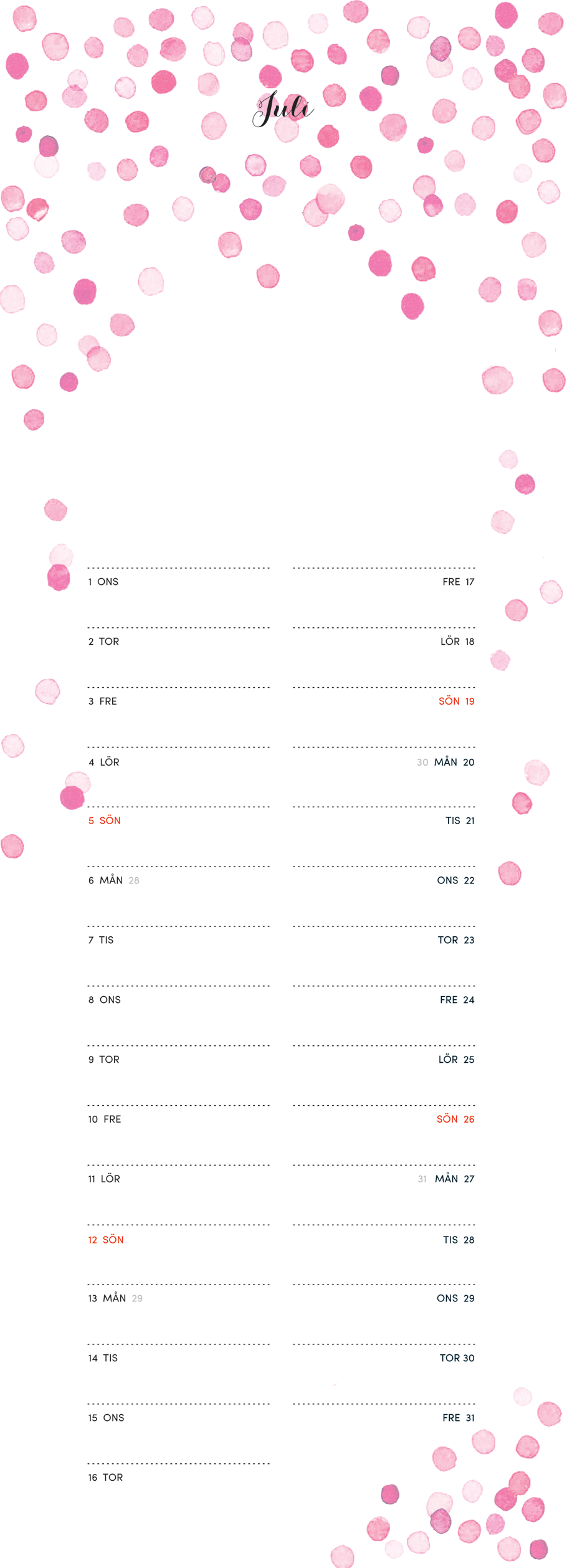567x1568 pixels.
Task: Select the MÅN 27 entry
Action: (454, 1179)
